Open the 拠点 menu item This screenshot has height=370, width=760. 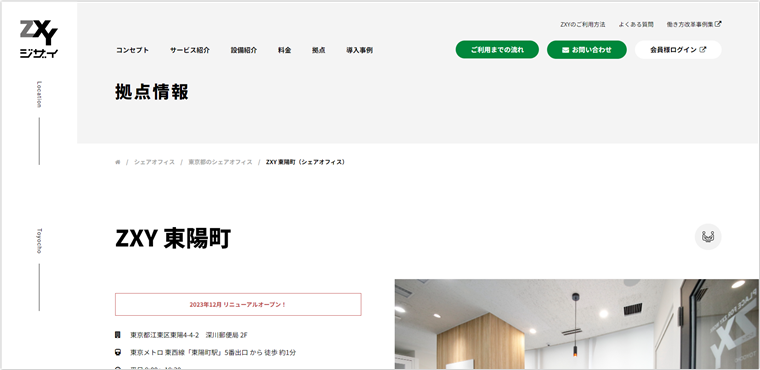(318, 50)
